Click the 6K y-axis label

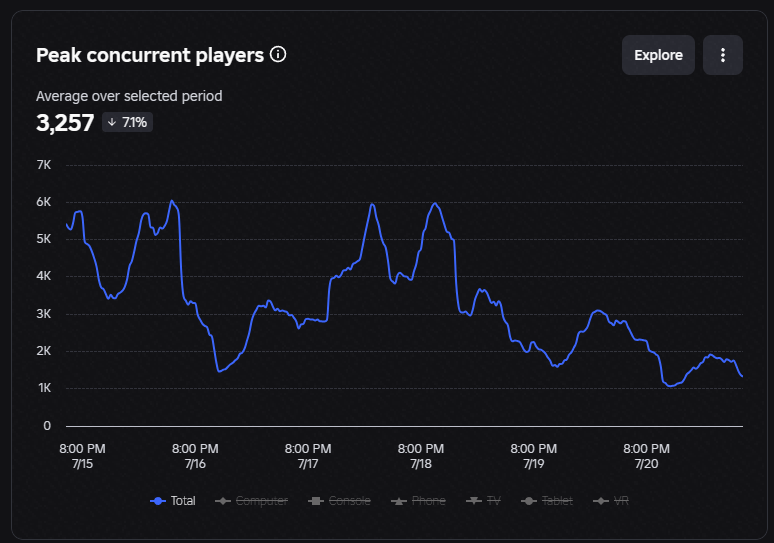click(x=43, y=202)
